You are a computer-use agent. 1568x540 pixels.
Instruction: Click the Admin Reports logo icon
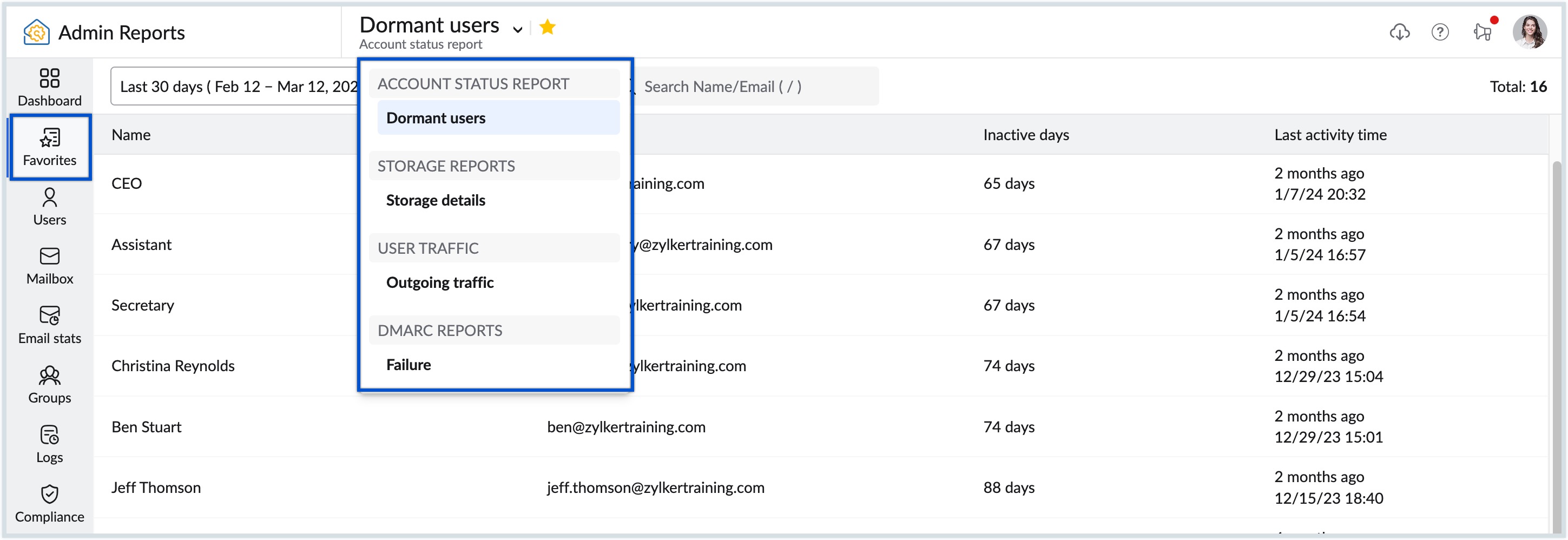tap(36, 32)
